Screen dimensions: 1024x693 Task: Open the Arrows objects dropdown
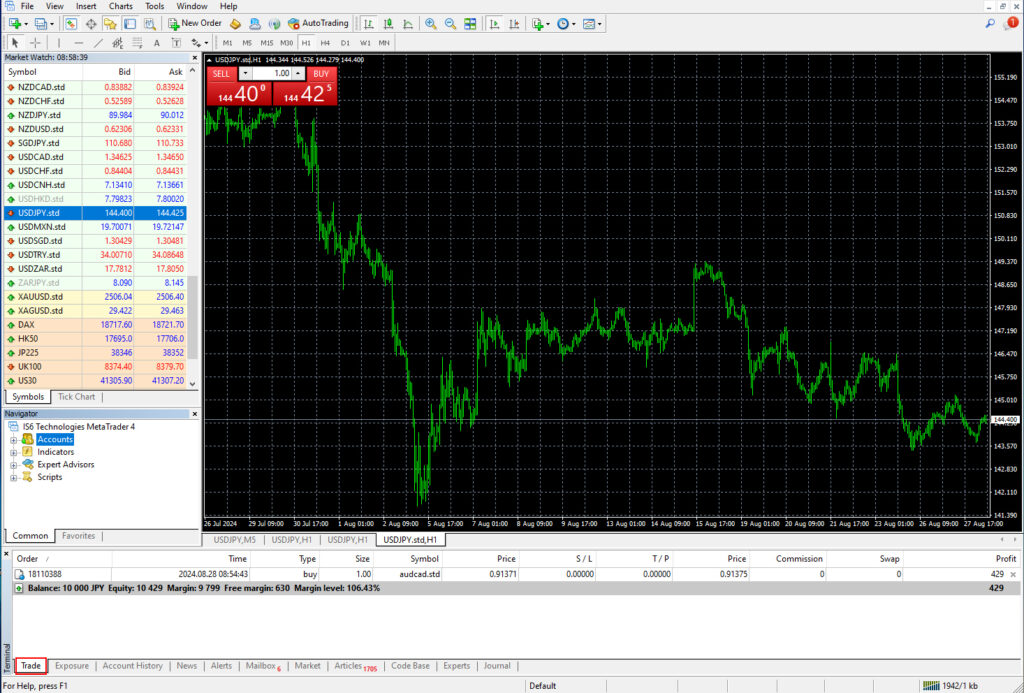(x=199, y=42)
